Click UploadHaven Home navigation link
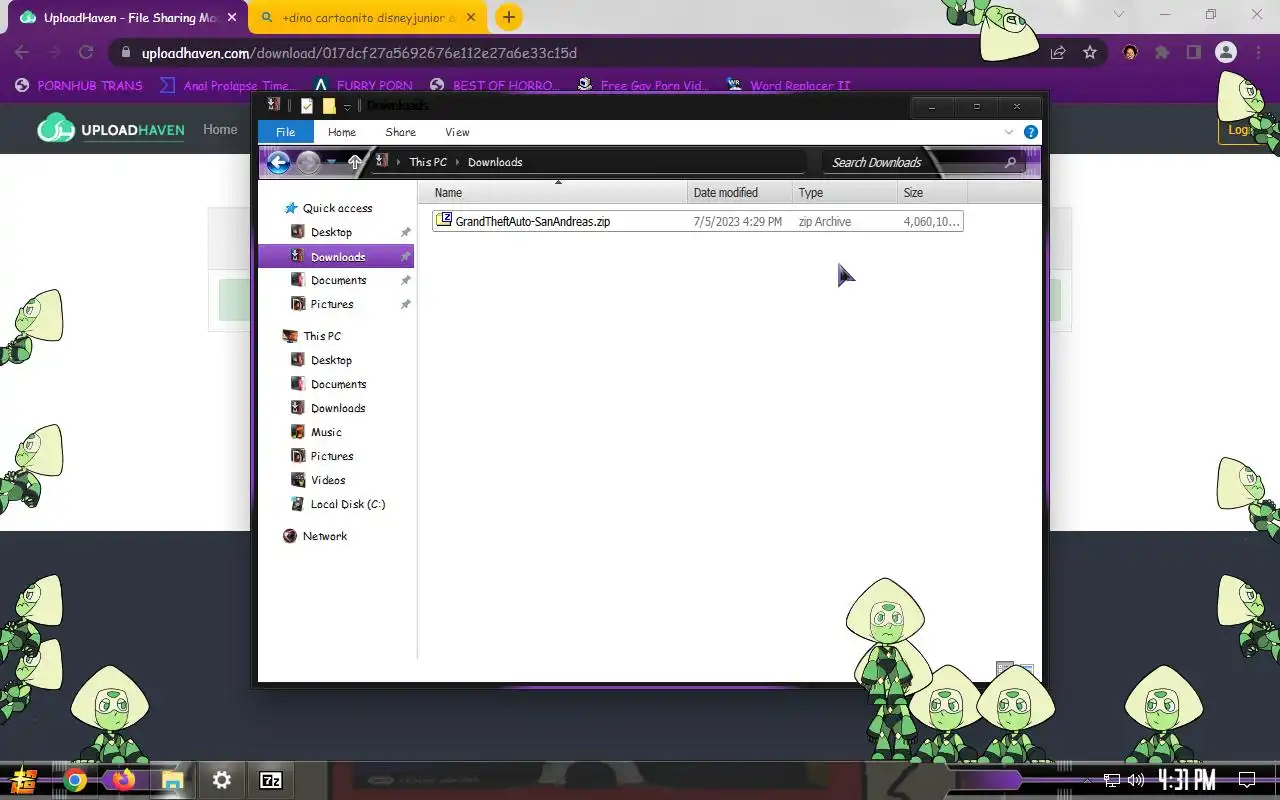 pyautogui.click(x=220, y=129)
